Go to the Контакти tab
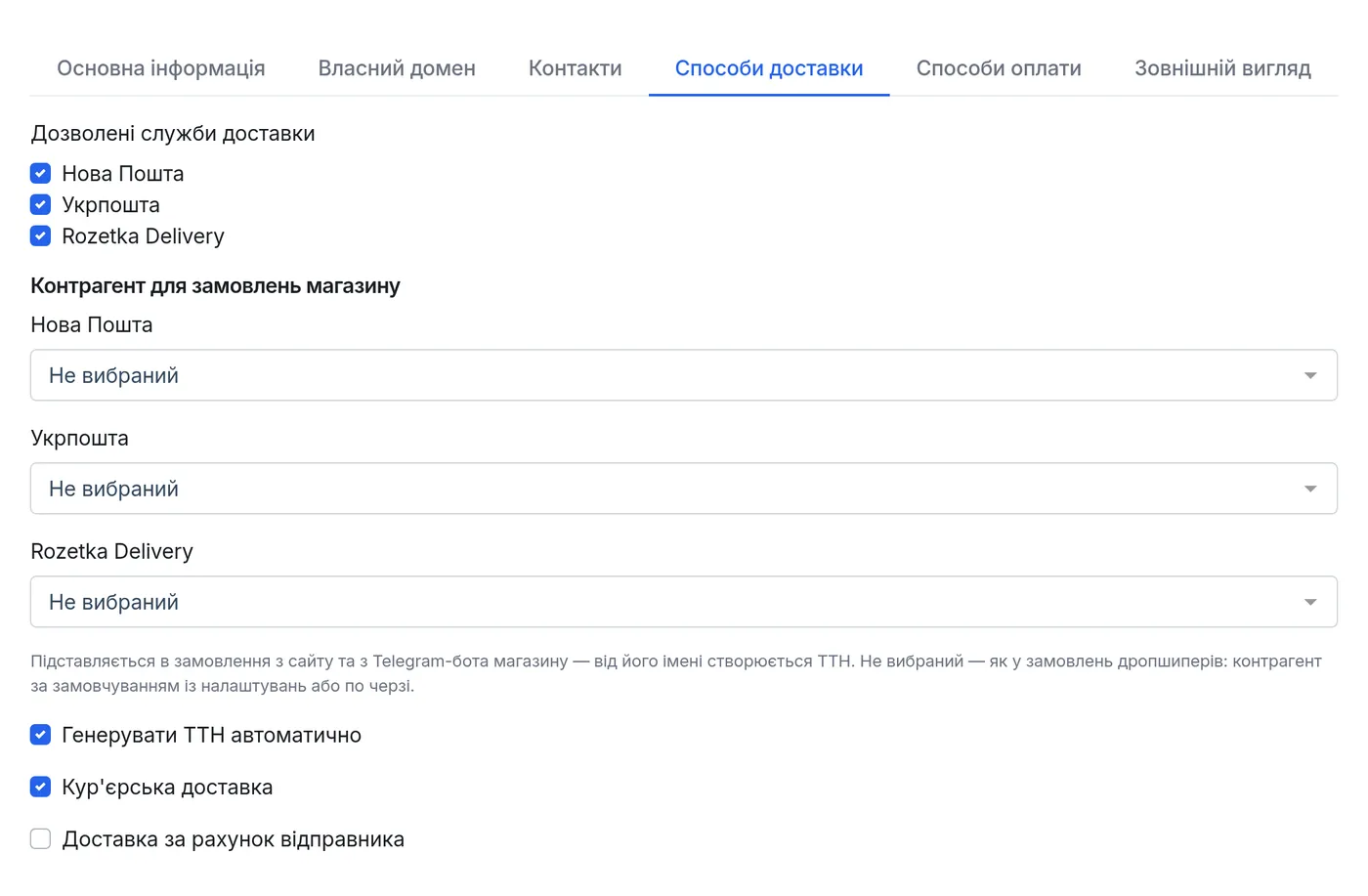The image size is (1368, 896). click(576, 68)
